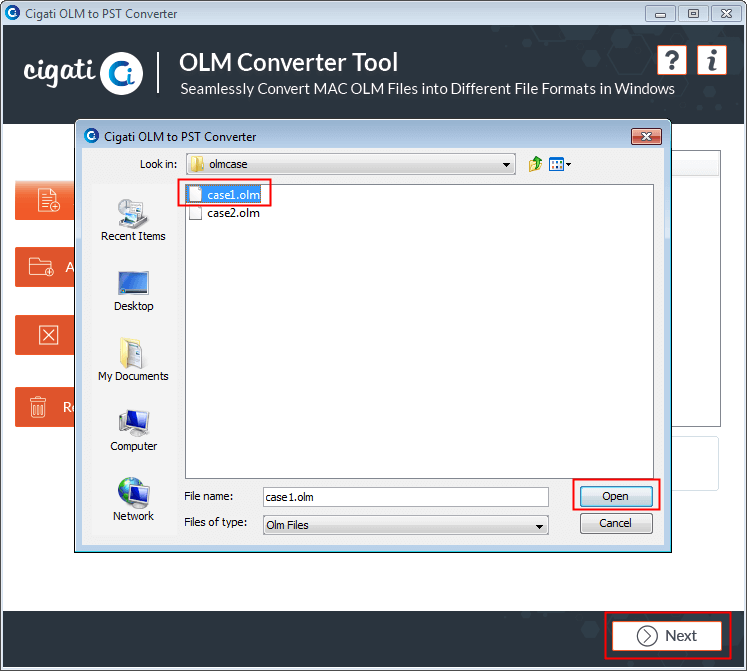Open Network location

[x=133, y=499]
